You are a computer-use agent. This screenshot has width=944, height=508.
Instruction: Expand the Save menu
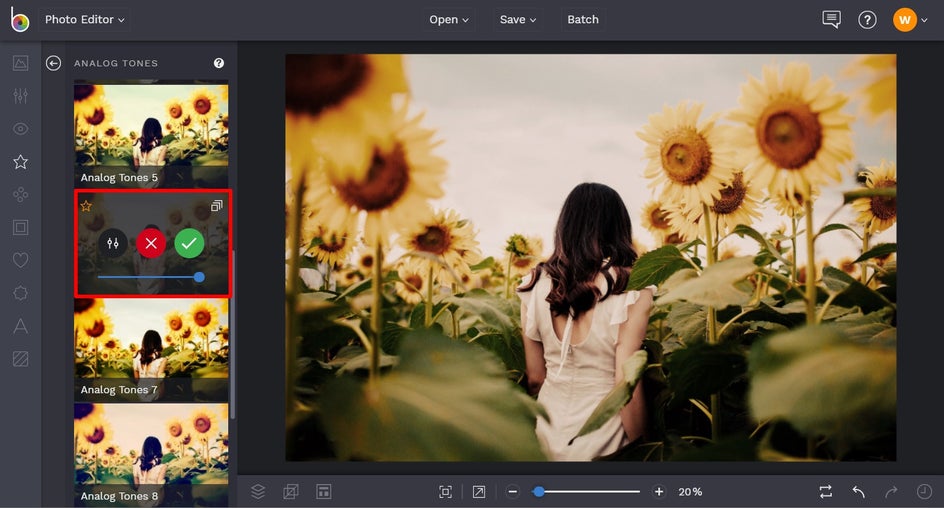[518, 20]
